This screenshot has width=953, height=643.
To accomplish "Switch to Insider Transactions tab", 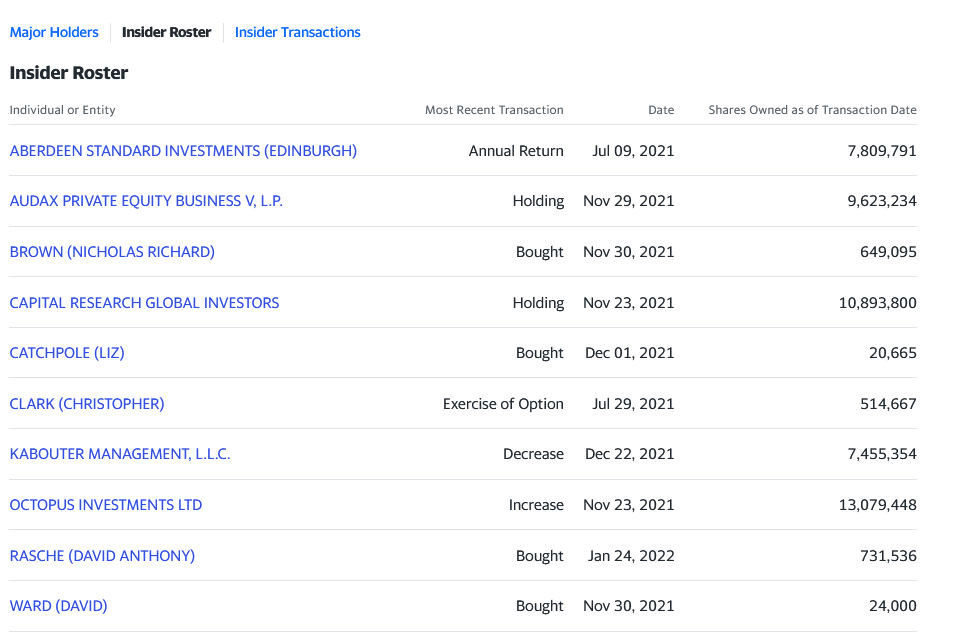I will pos(298,32).
